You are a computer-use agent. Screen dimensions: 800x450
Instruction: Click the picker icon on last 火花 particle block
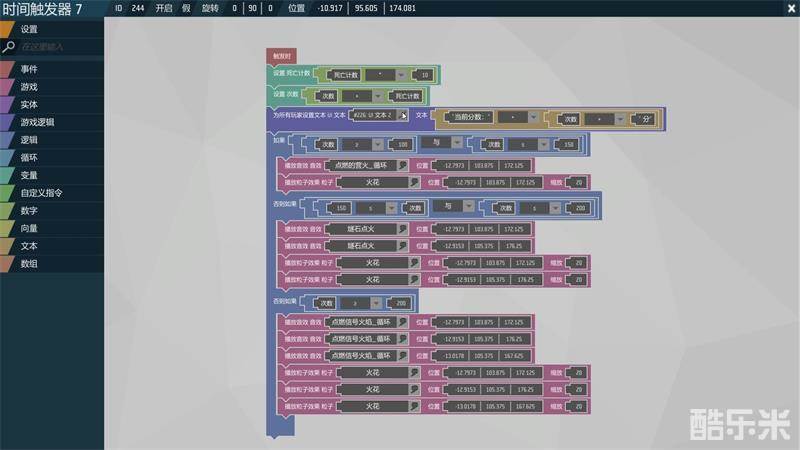click(414, 406)
